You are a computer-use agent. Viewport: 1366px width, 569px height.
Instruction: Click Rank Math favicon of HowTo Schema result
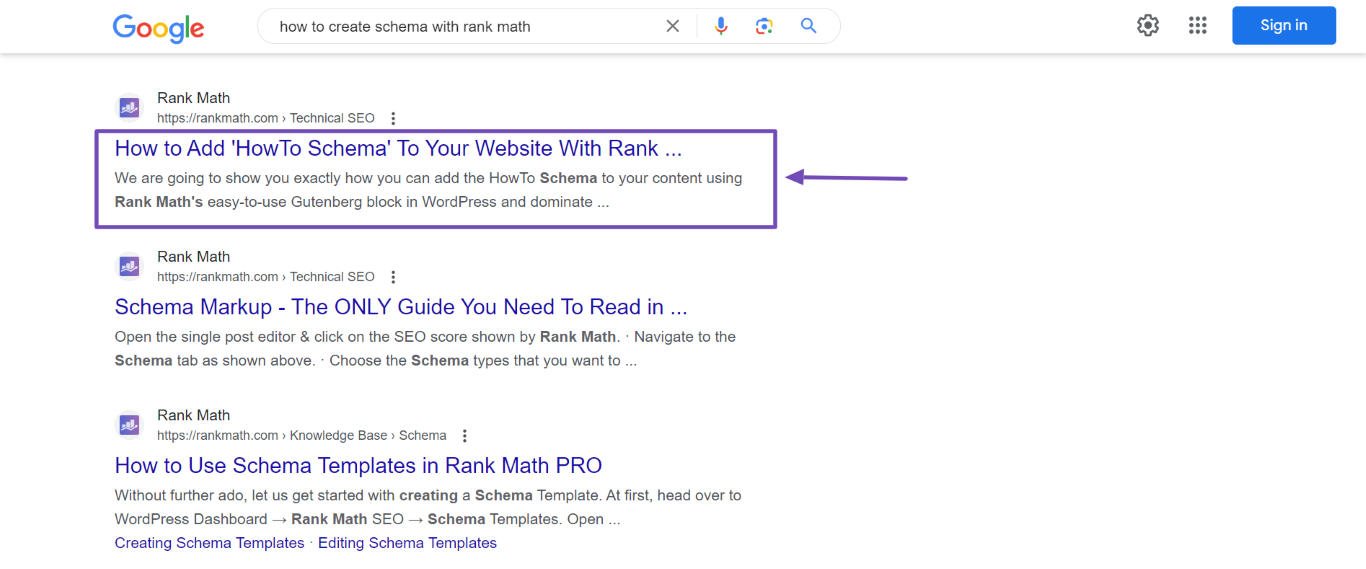(129, 107)
